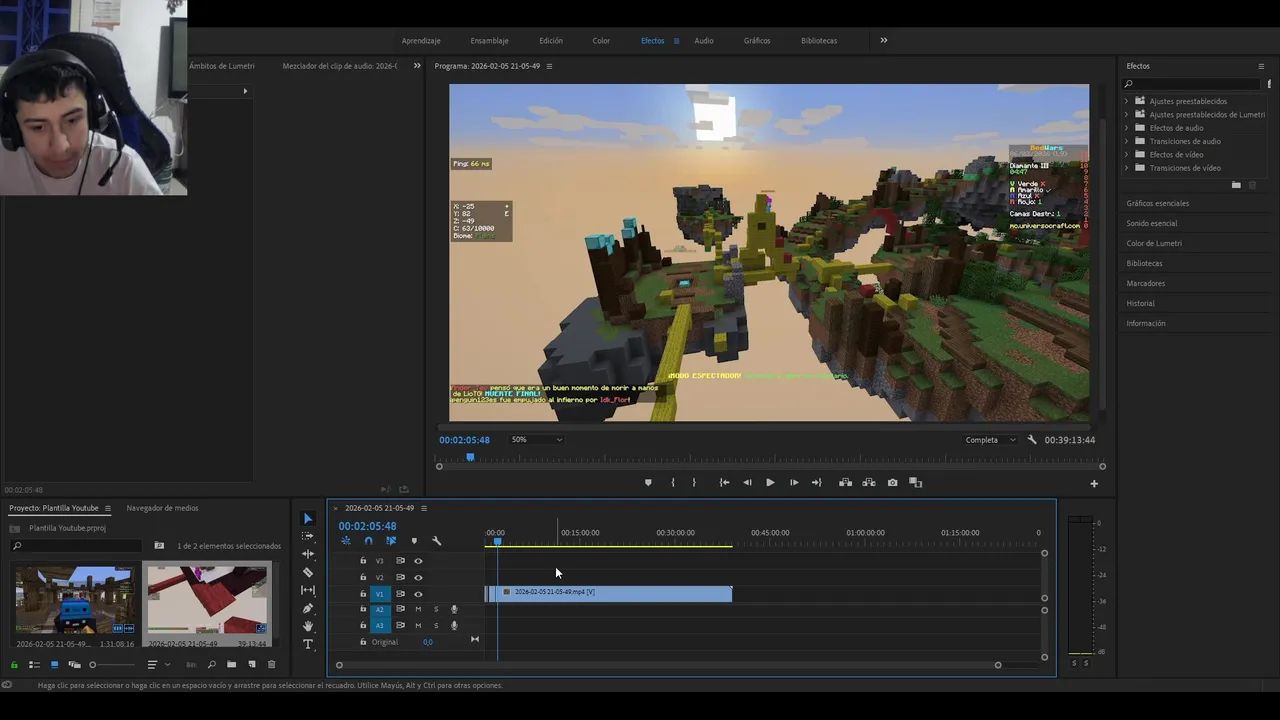Switch to Edición workspace
The width and height of the screenshot is (1280, 720).
click(551, 41)
